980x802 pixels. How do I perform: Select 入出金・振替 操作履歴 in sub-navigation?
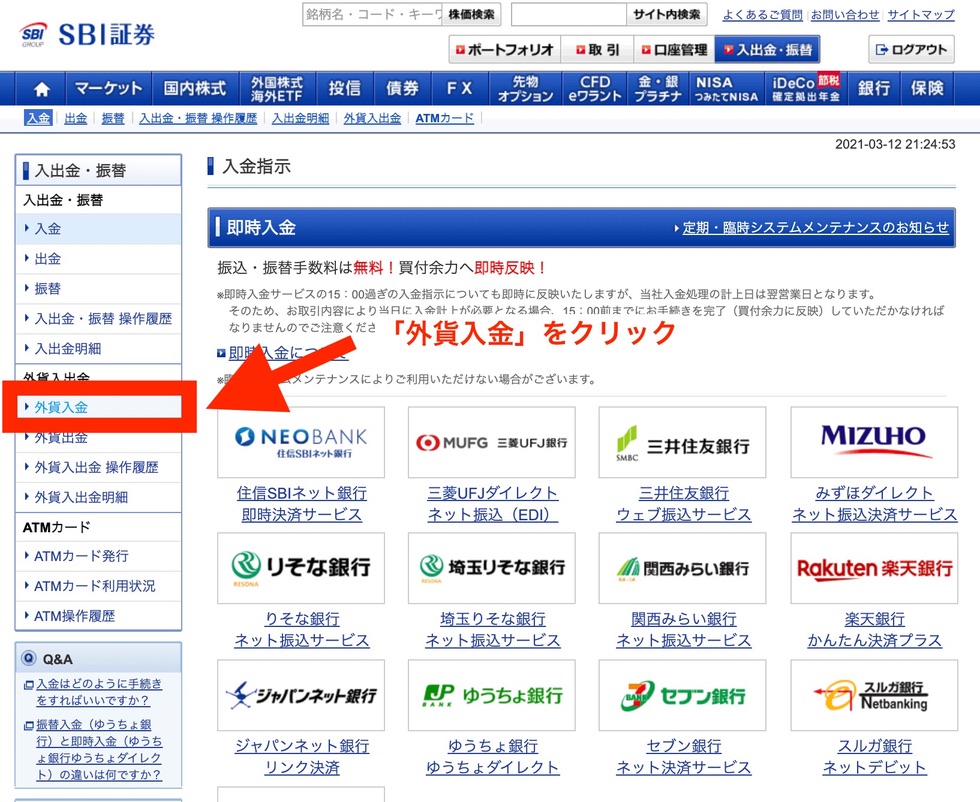[198, 118]
